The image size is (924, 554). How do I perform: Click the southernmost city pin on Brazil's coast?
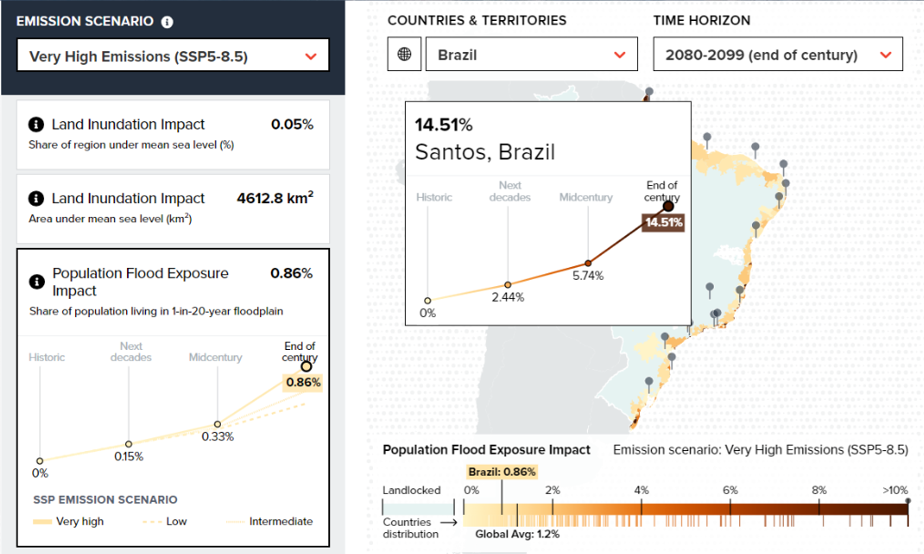pyautogui.click(x=649, y=383)
